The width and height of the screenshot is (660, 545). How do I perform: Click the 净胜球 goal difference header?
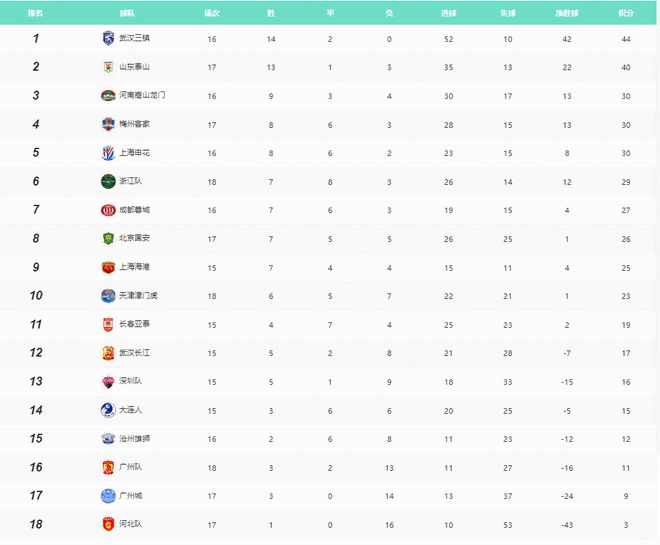pyautogui.click(x=567, y=14)
